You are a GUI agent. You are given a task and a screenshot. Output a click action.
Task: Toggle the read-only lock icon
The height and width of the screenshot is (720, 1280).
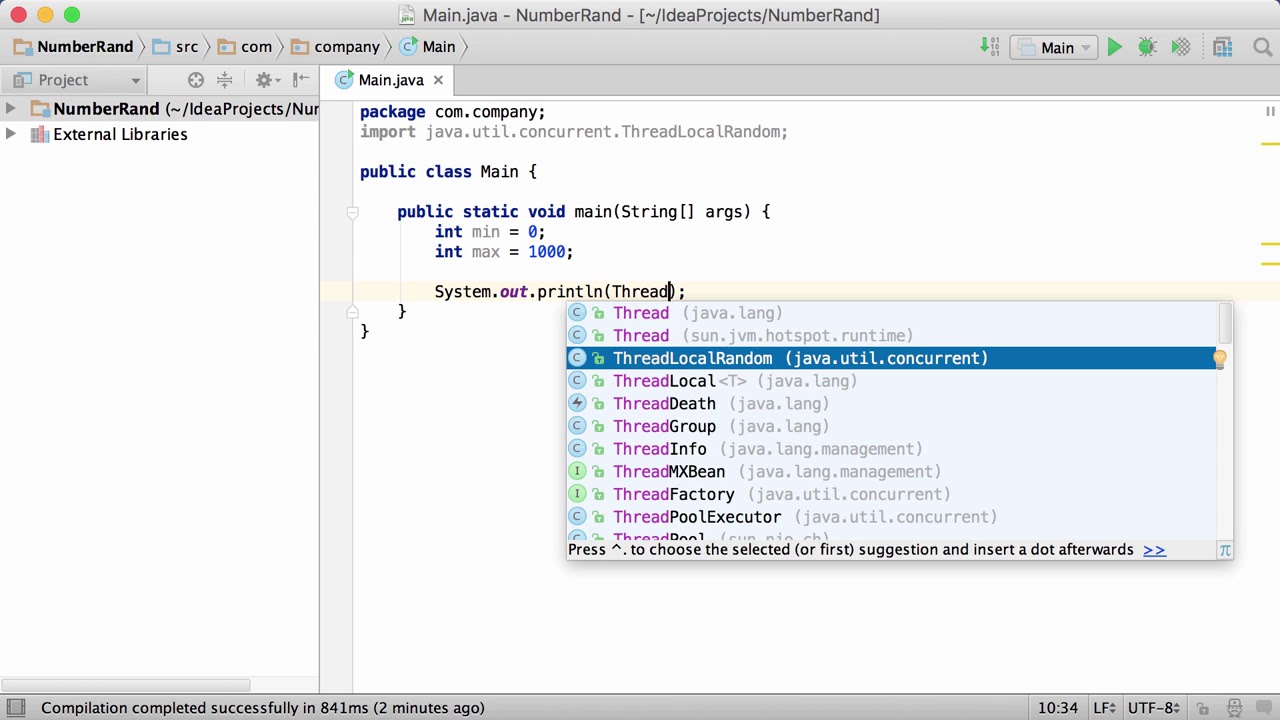(1203, 708)
